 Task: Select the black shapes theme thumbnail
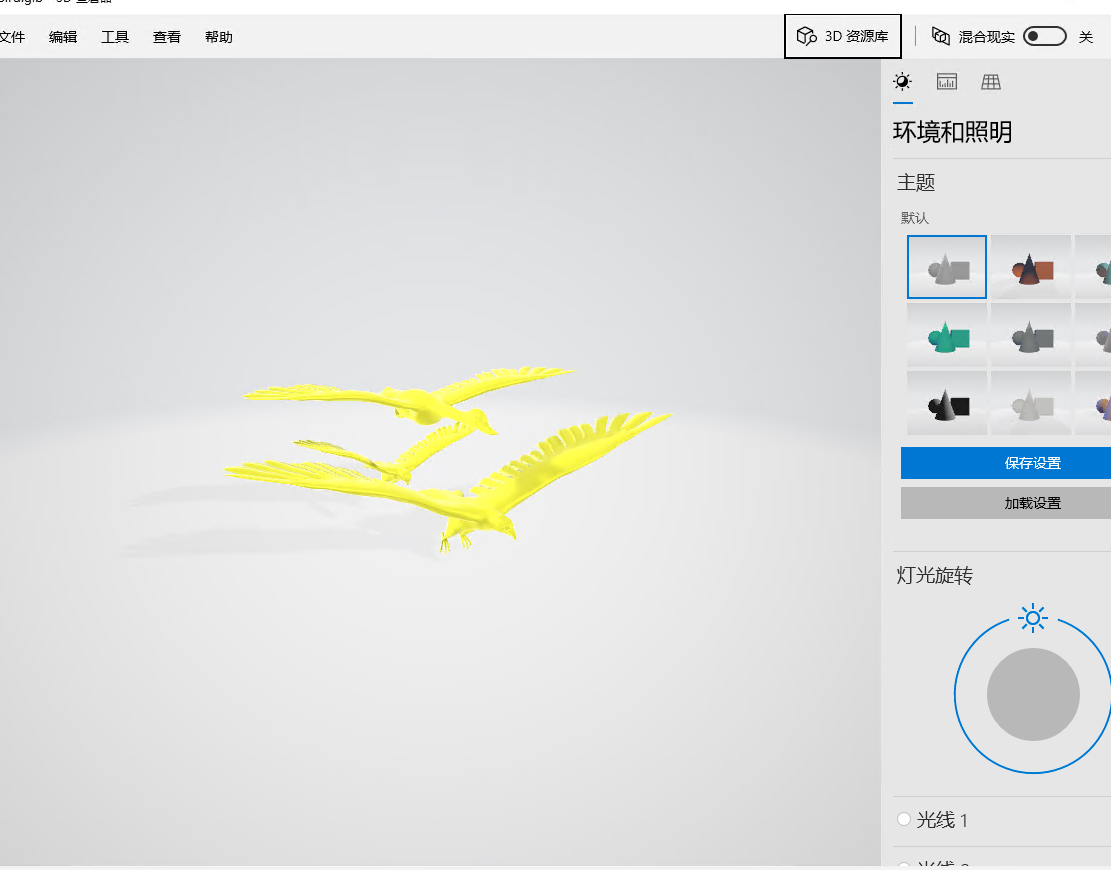(947, 403)
